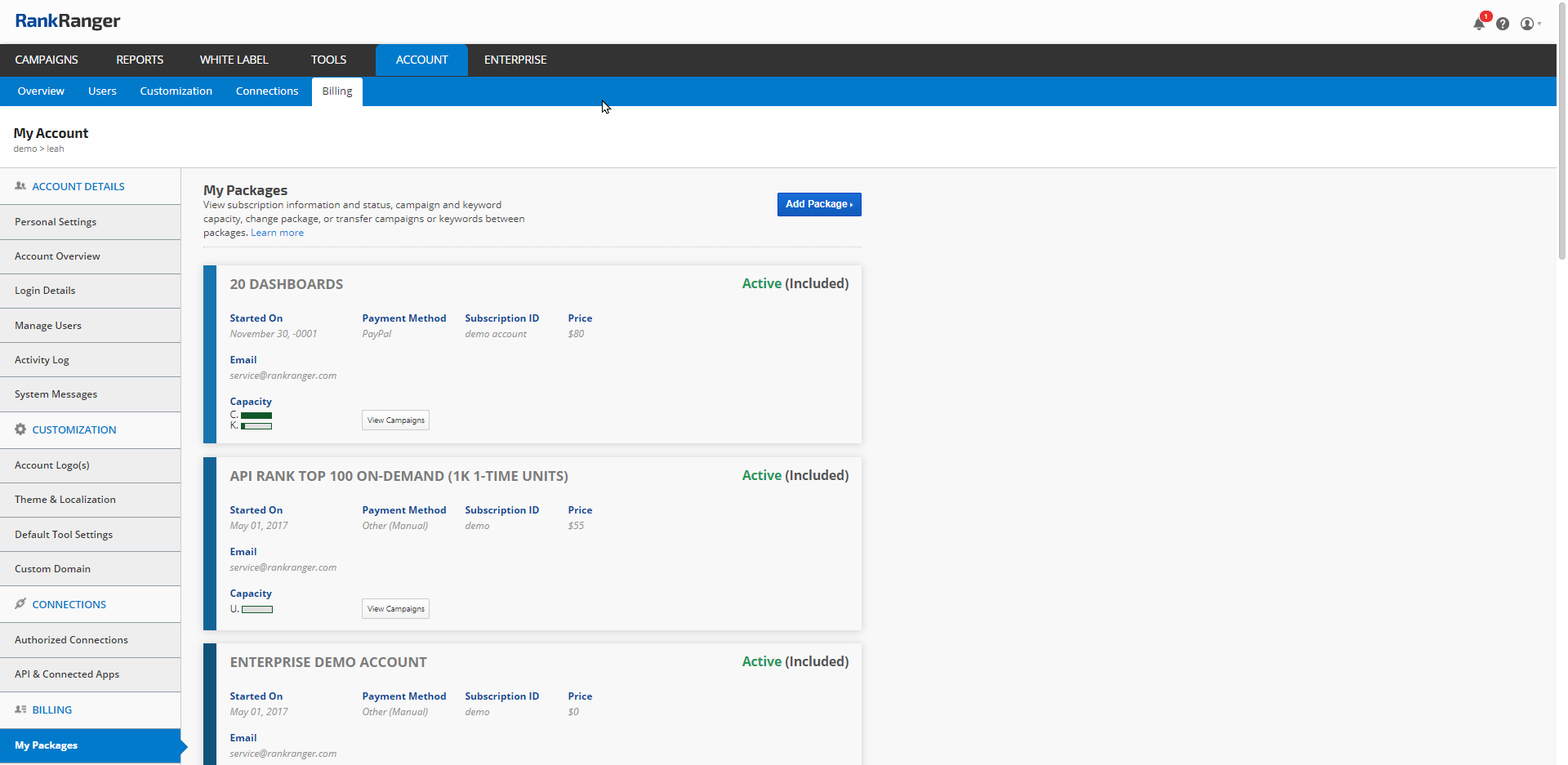Follow the Learn more link

point(277,233)
